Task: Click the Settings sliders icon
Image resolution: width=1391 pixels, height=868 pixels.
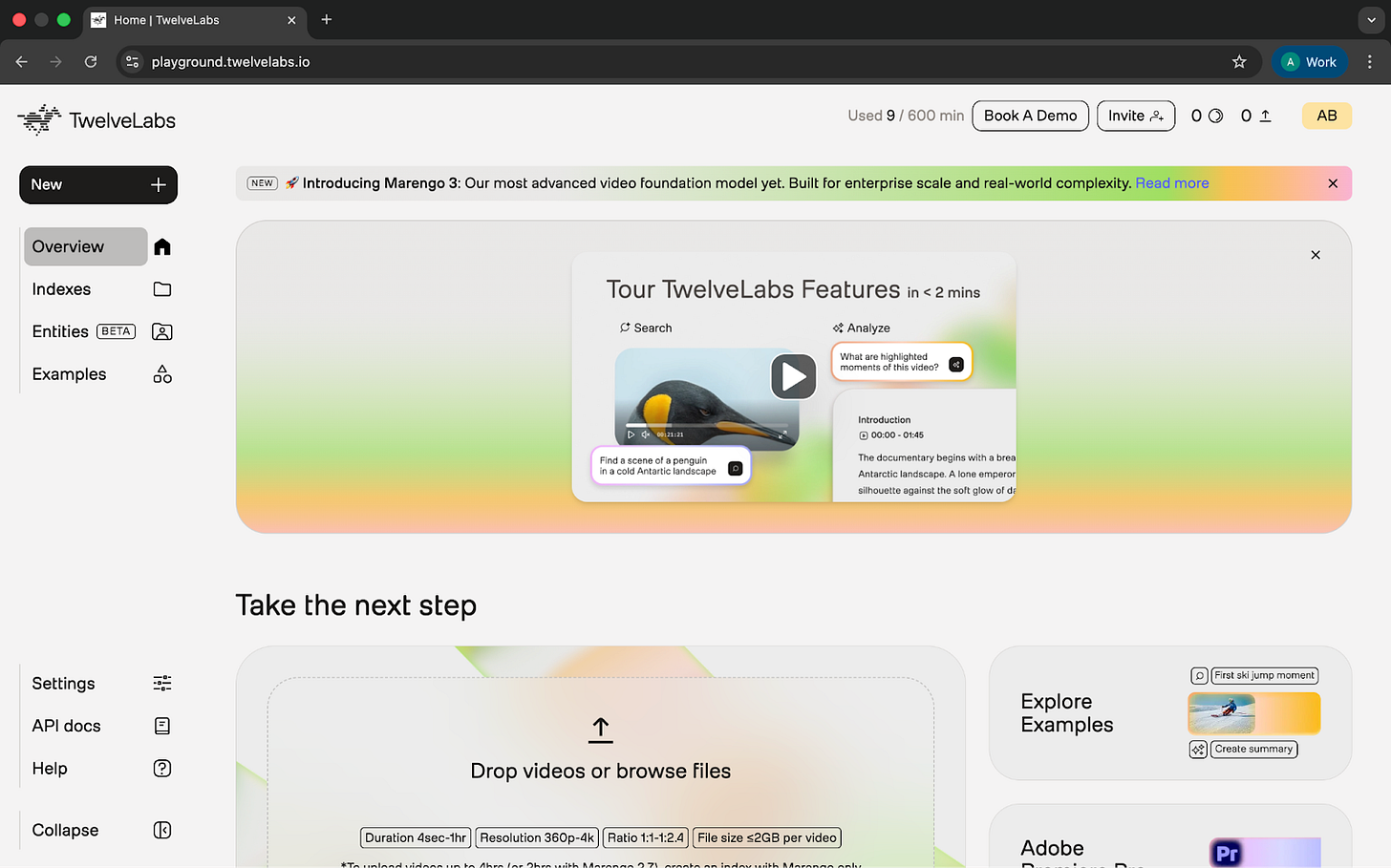Action: point(162,684)
